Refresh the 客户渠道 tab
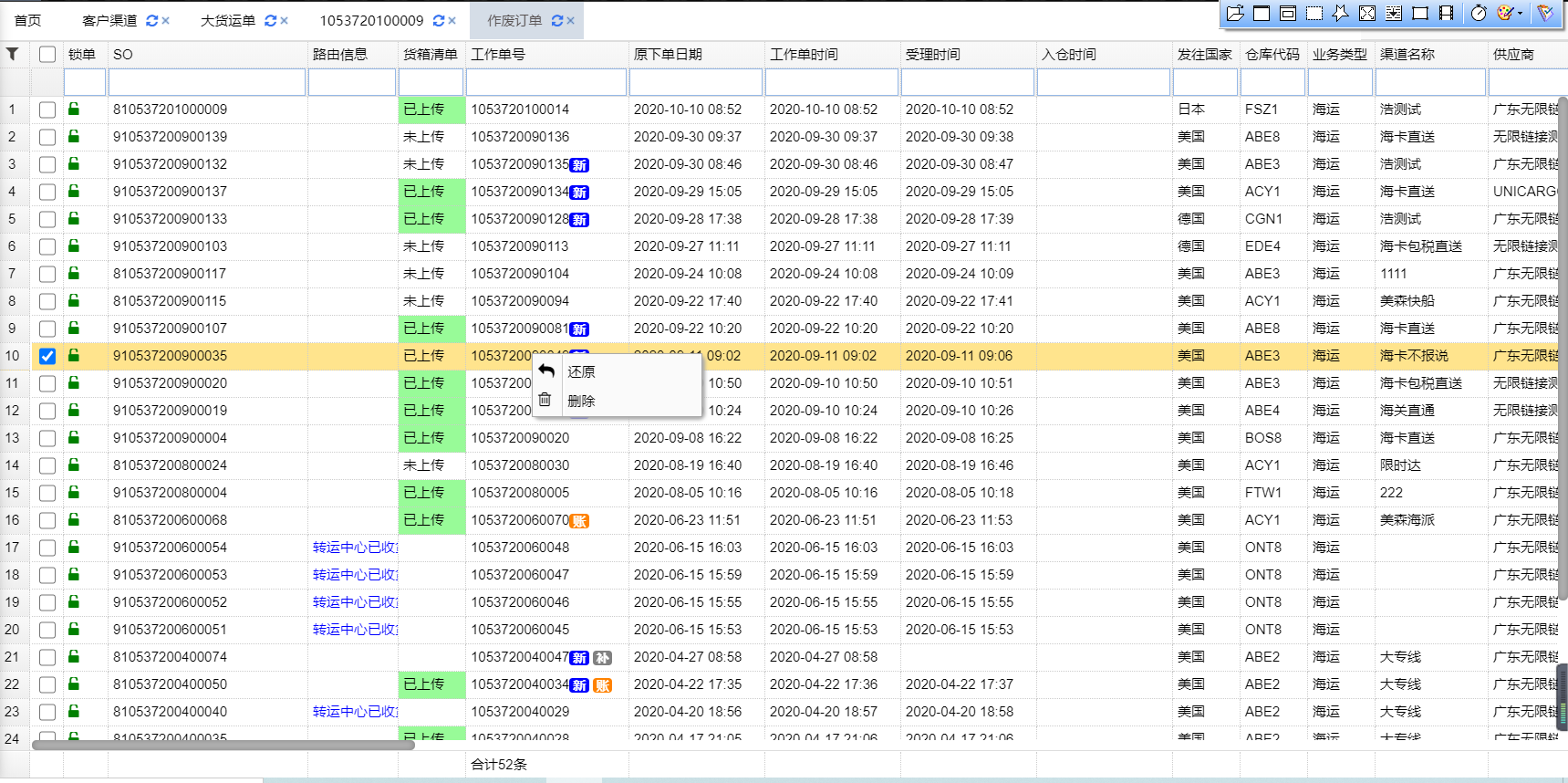The height and width of the screenshot is (783, 1568). click(151, 21)
